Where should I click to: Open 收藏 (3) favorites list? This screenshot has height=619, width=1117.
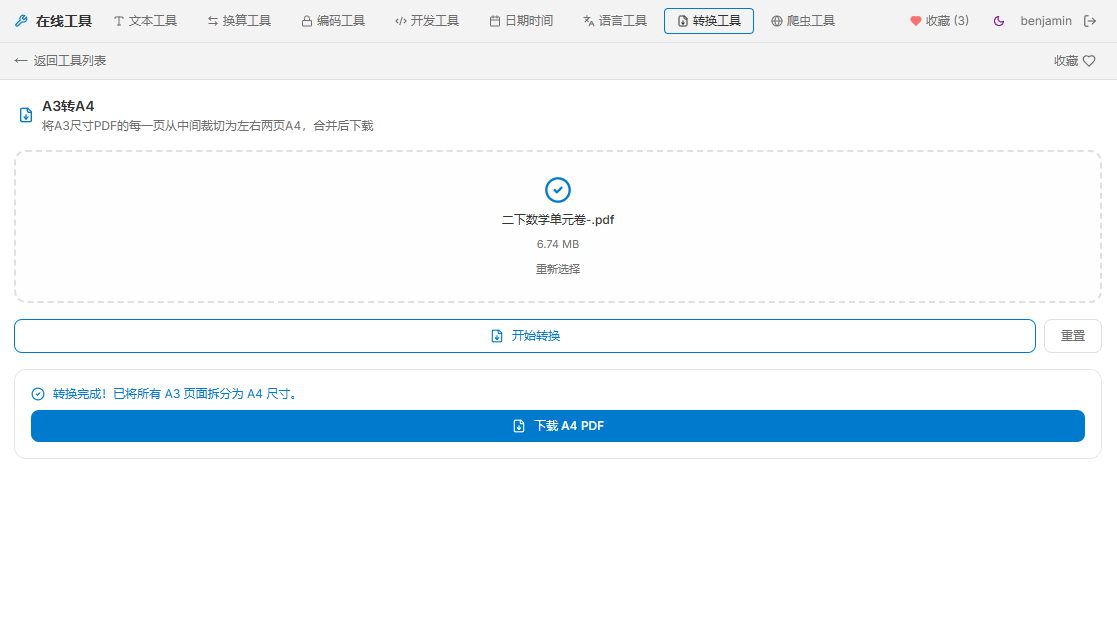coord(940,21)
